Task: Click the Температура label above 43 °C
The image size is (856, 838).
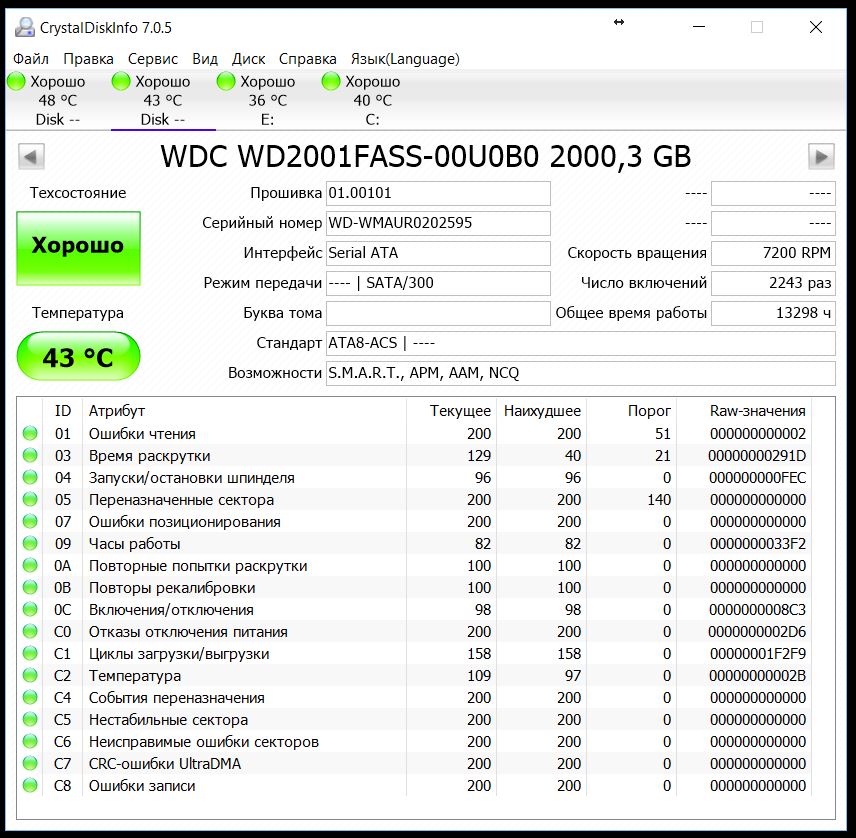Action: [78, 313]
